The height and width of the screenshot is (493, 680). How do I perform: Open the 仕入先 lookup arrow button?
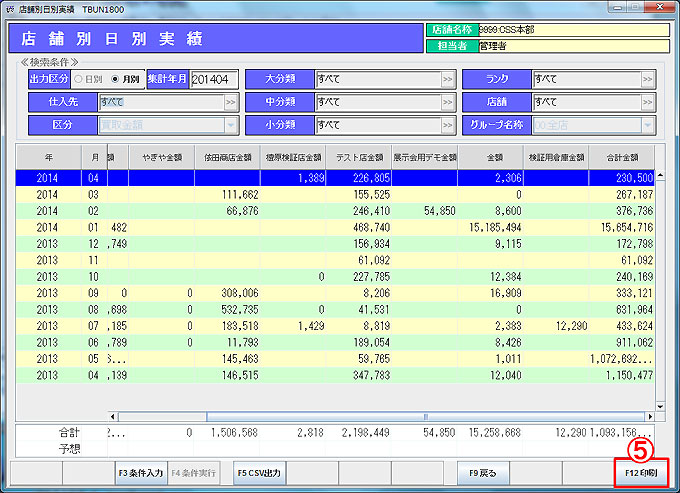pyautogui.click(x=231, y=102)
